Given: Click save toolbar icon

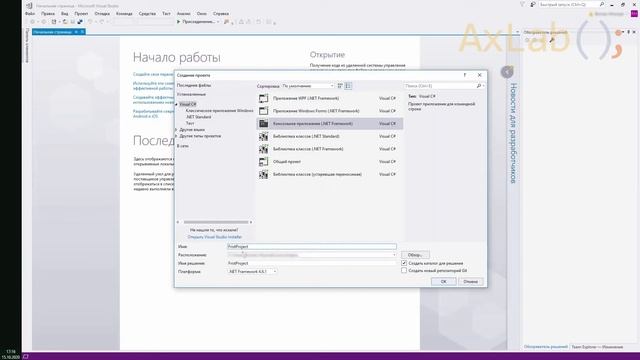Looking at the screenshot, I should point(73,22).
